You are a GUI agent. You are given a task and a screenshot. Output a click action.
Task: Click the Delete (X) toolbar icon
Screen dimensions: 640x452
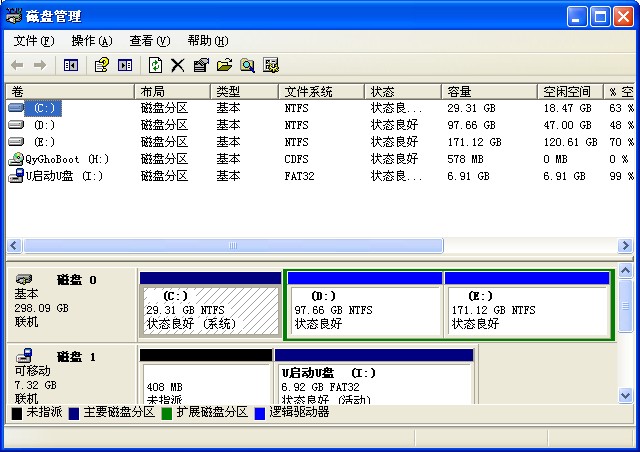click(x=178, y=65)
